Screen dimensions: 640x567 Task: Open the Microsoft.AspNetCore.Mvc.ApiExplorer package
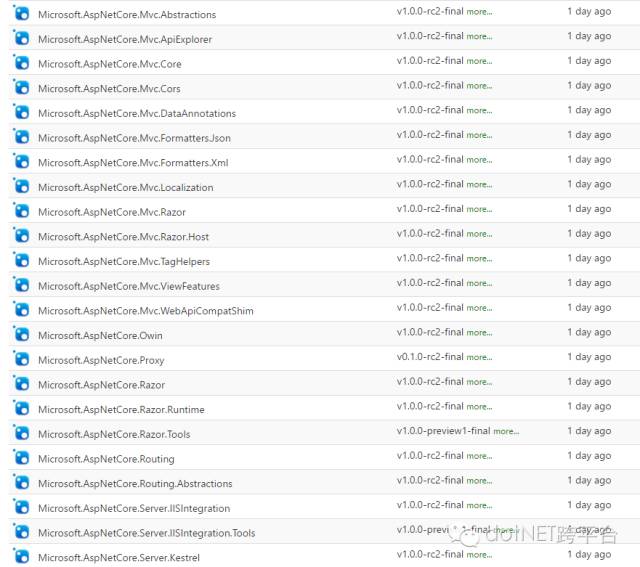pos(125,40)
